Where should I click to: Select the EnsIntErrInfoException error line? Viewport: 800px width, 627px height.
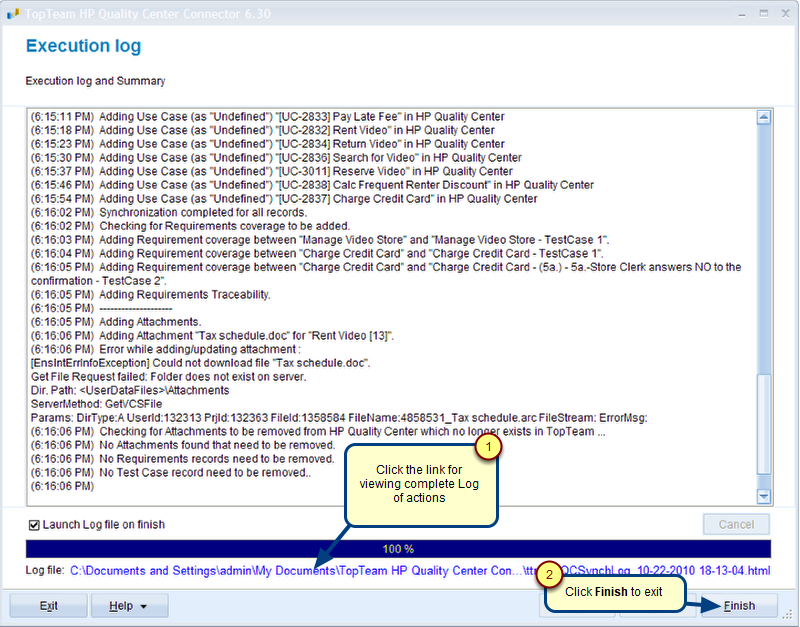[200, 363]
